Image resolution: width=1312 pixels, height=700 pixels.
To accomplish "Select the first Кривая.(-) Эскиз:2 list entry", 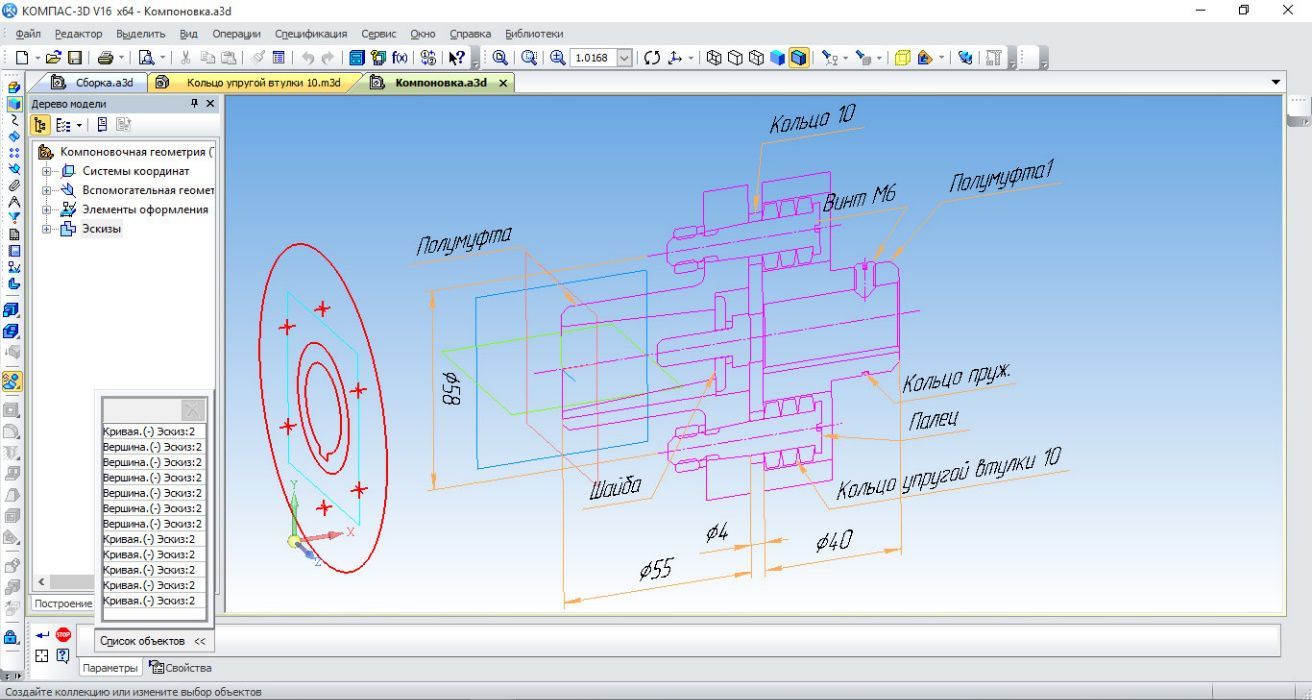I will (x=153, y=431).
